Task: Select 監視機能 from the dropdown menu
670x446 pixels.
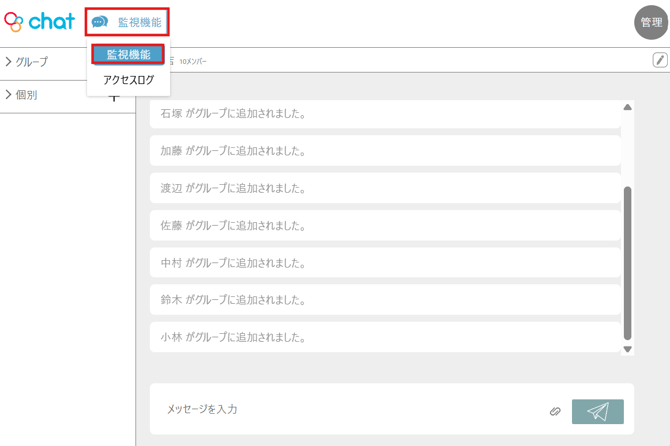Action: click(x=128, y=55)
